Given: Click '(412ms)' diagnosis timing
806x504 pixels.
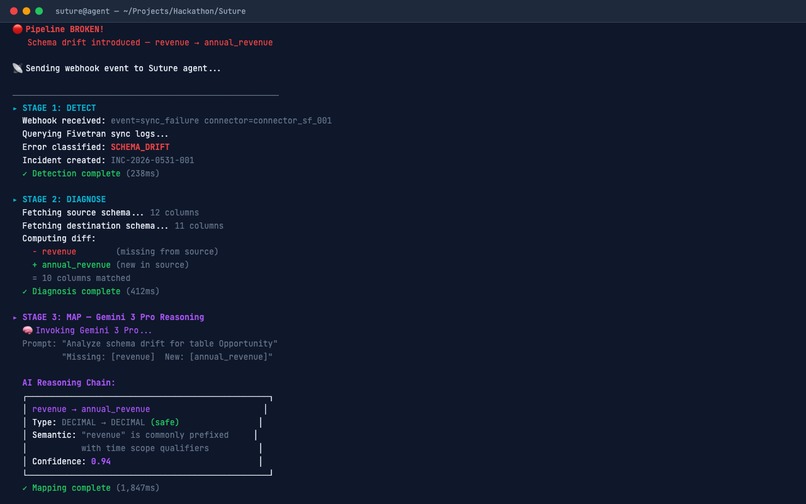Looking at the screenshot, I should click(x=142, y=292).
